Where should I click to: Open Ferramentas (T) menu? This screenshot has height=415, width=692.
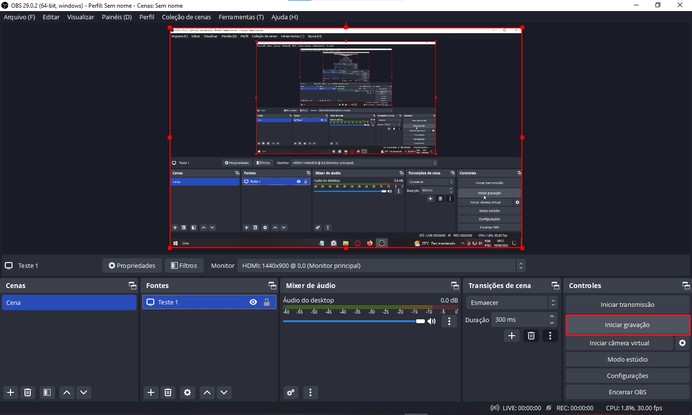[x=241, y=17]
